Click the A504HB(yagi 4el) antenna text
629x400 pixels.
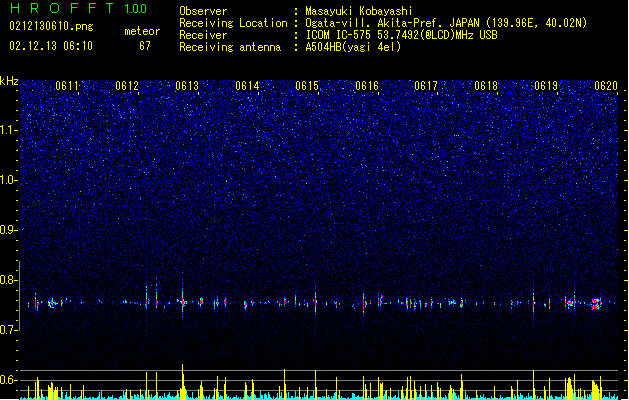pyautogui.click(x=353, y=47)
